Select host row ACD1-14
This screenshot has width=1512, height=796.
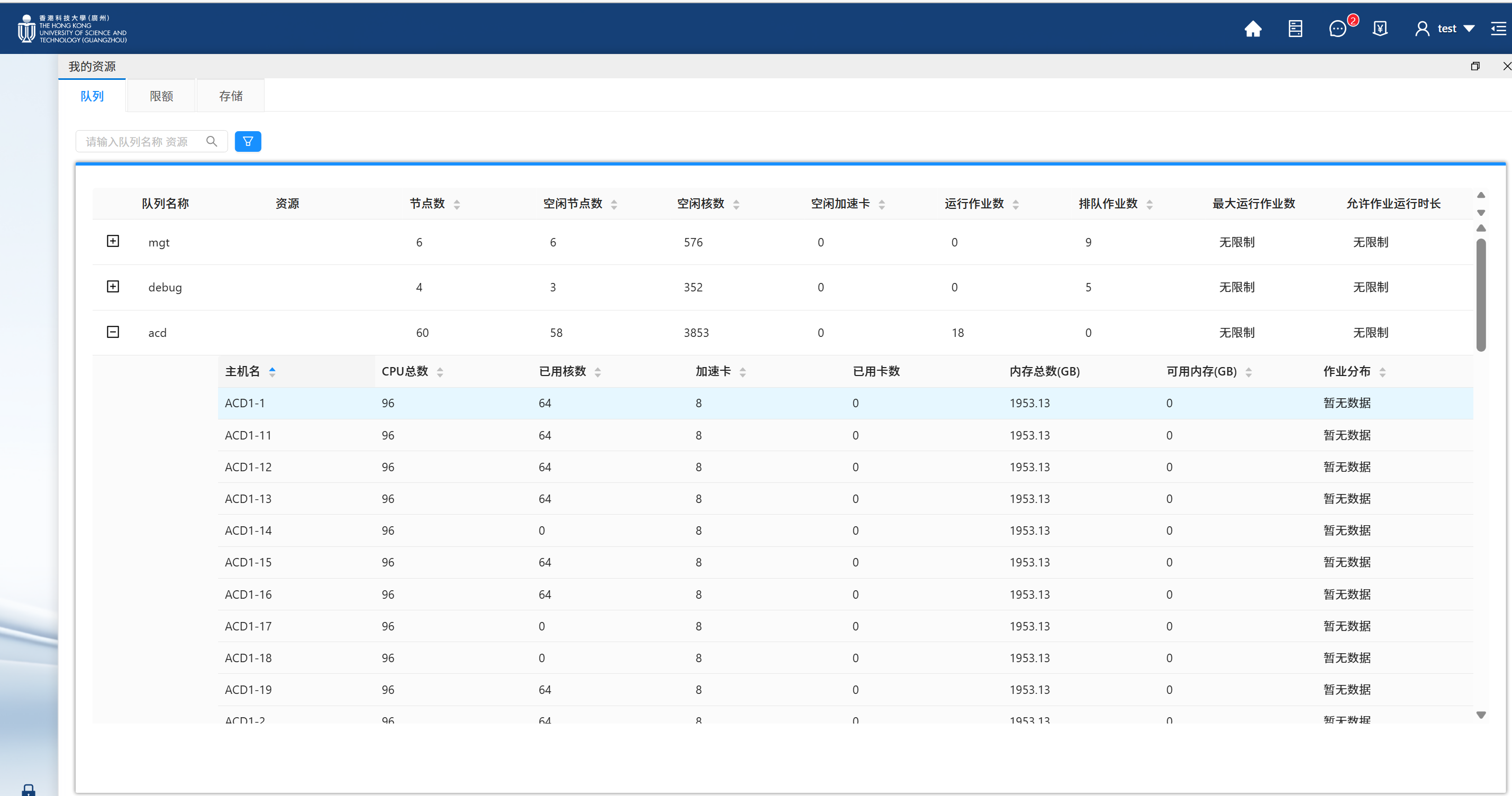click(x=845, y=530)
